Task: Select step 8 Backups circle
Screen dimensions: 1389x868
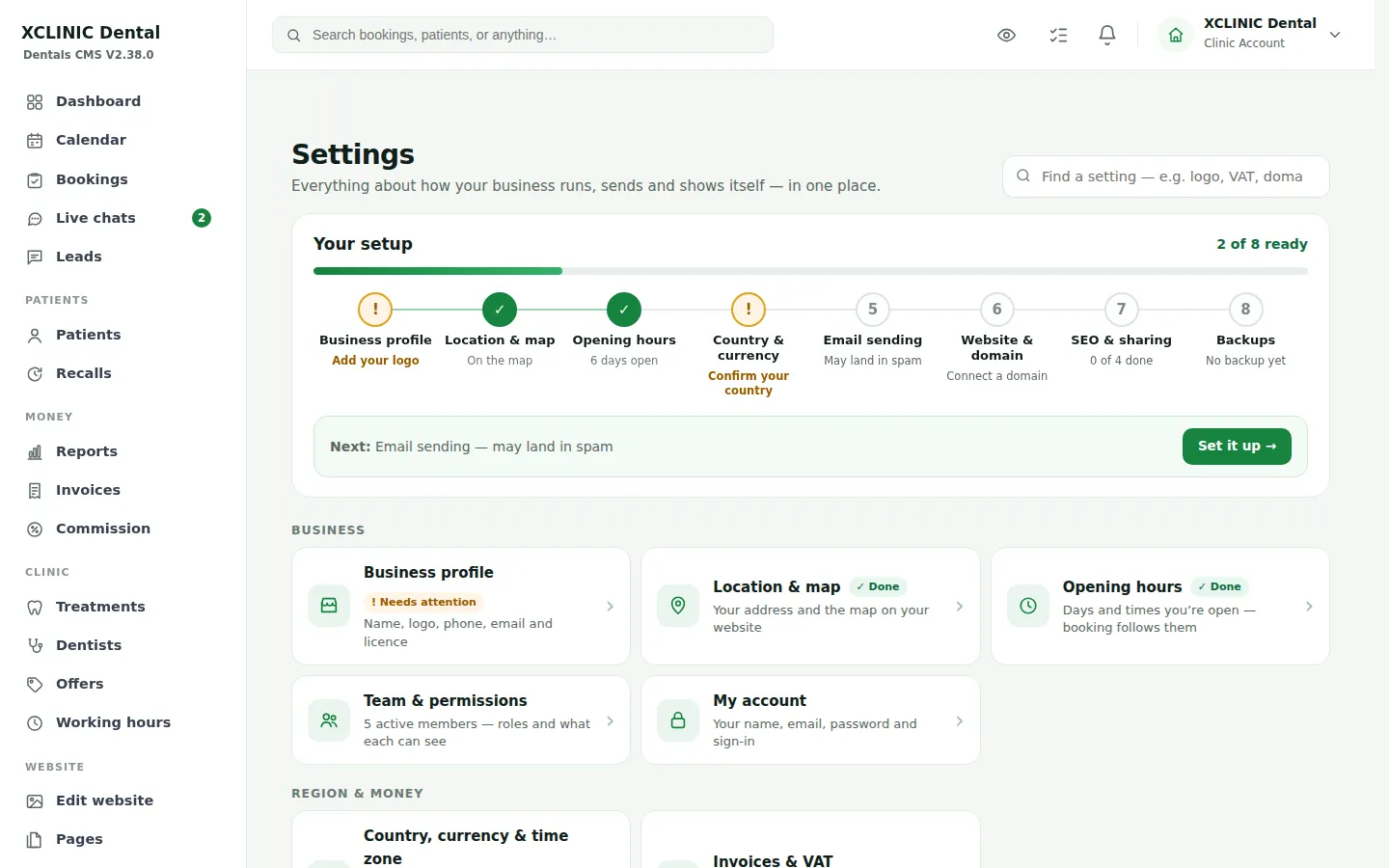Action: pyautogui.click(x=1245, y=310)
